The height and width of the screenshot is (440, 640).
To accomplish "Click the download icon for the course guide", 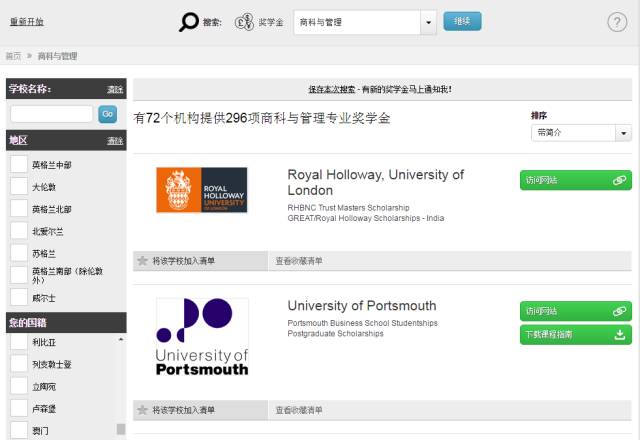I will (x=620, y=335).
